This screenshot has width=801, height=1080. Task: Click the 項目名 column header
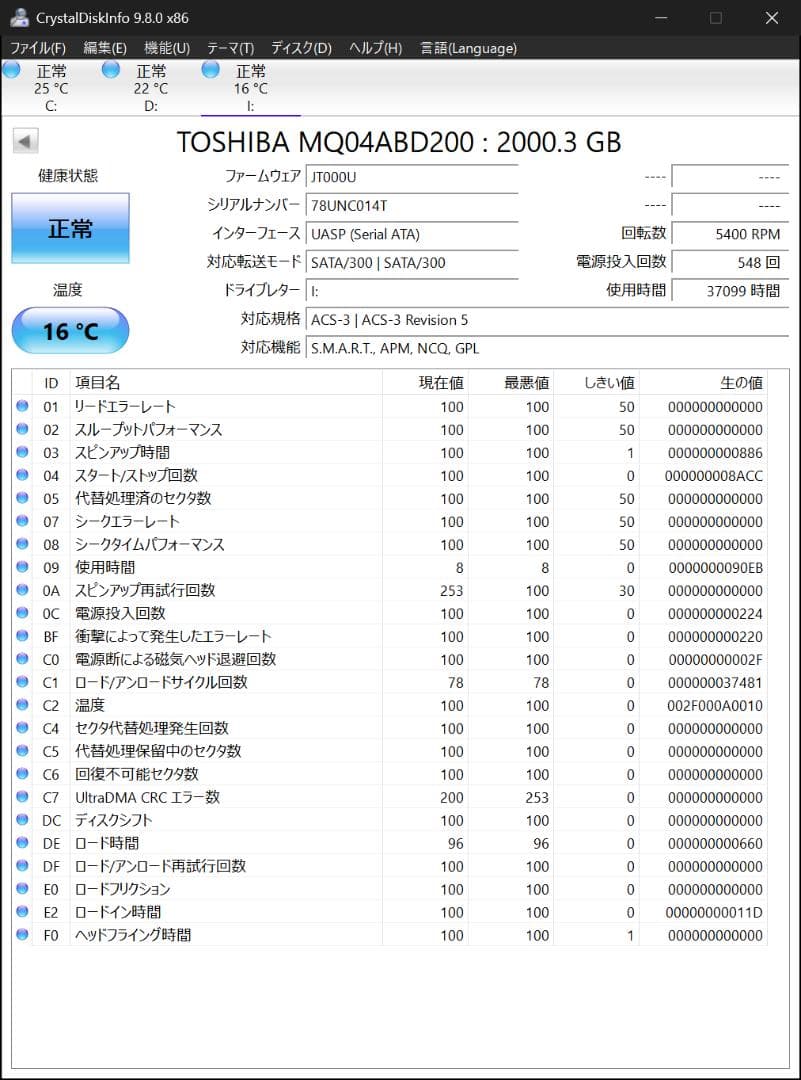(x=226, y=382)
